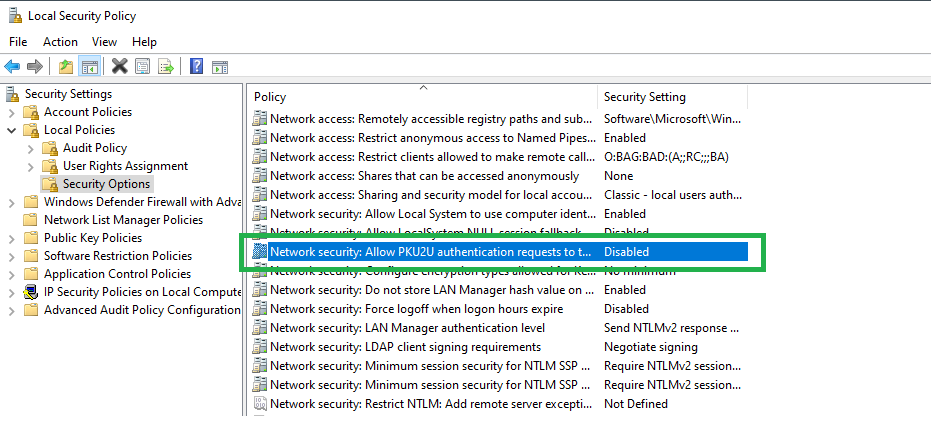The height and width of the screenshot is (422, 933).
Task: Select User Rights Assignment in tree
Action: (125, 166)
